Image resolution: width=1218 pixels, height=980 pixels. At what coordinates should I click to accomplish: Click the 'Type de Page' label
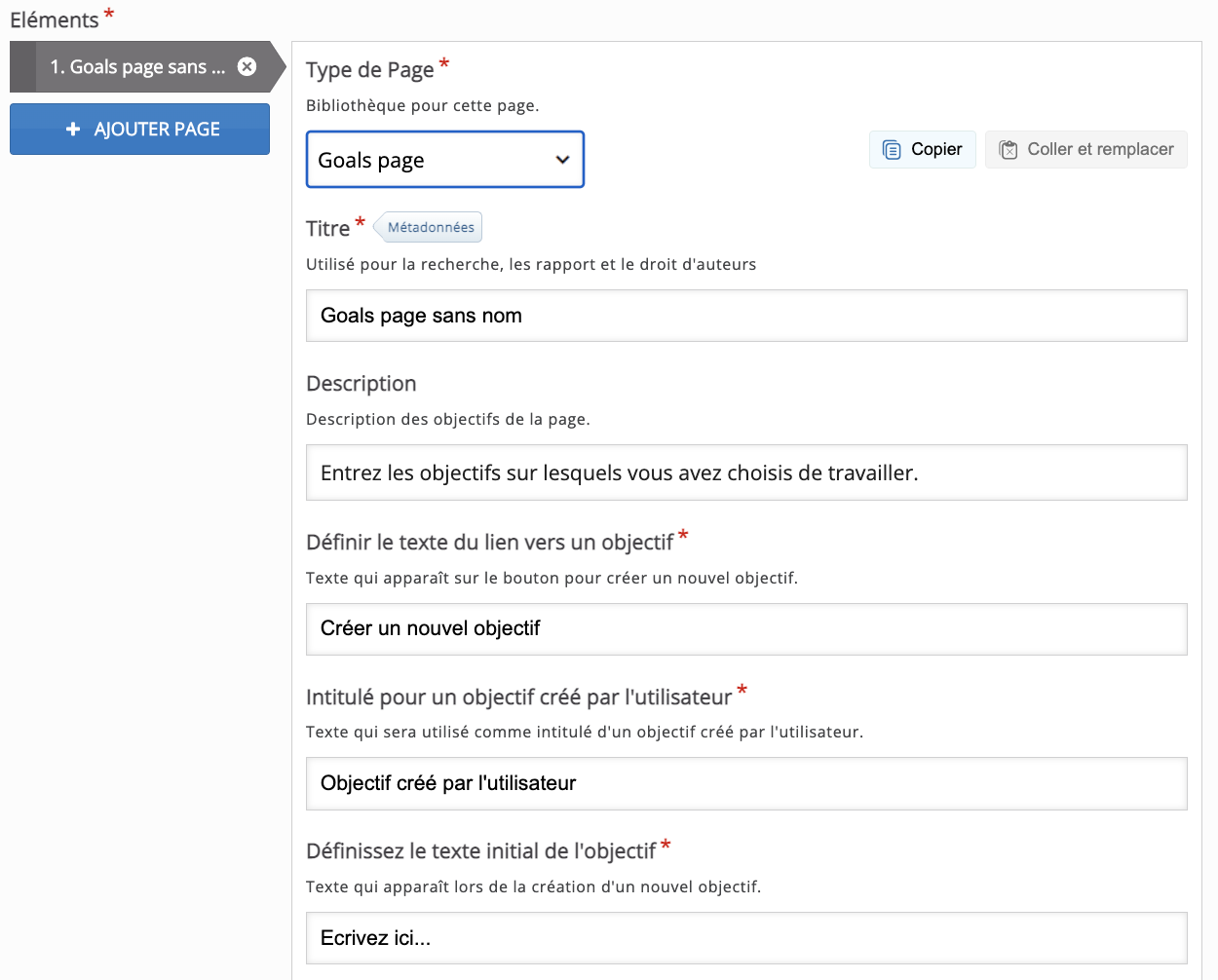(x=369, y=70)
